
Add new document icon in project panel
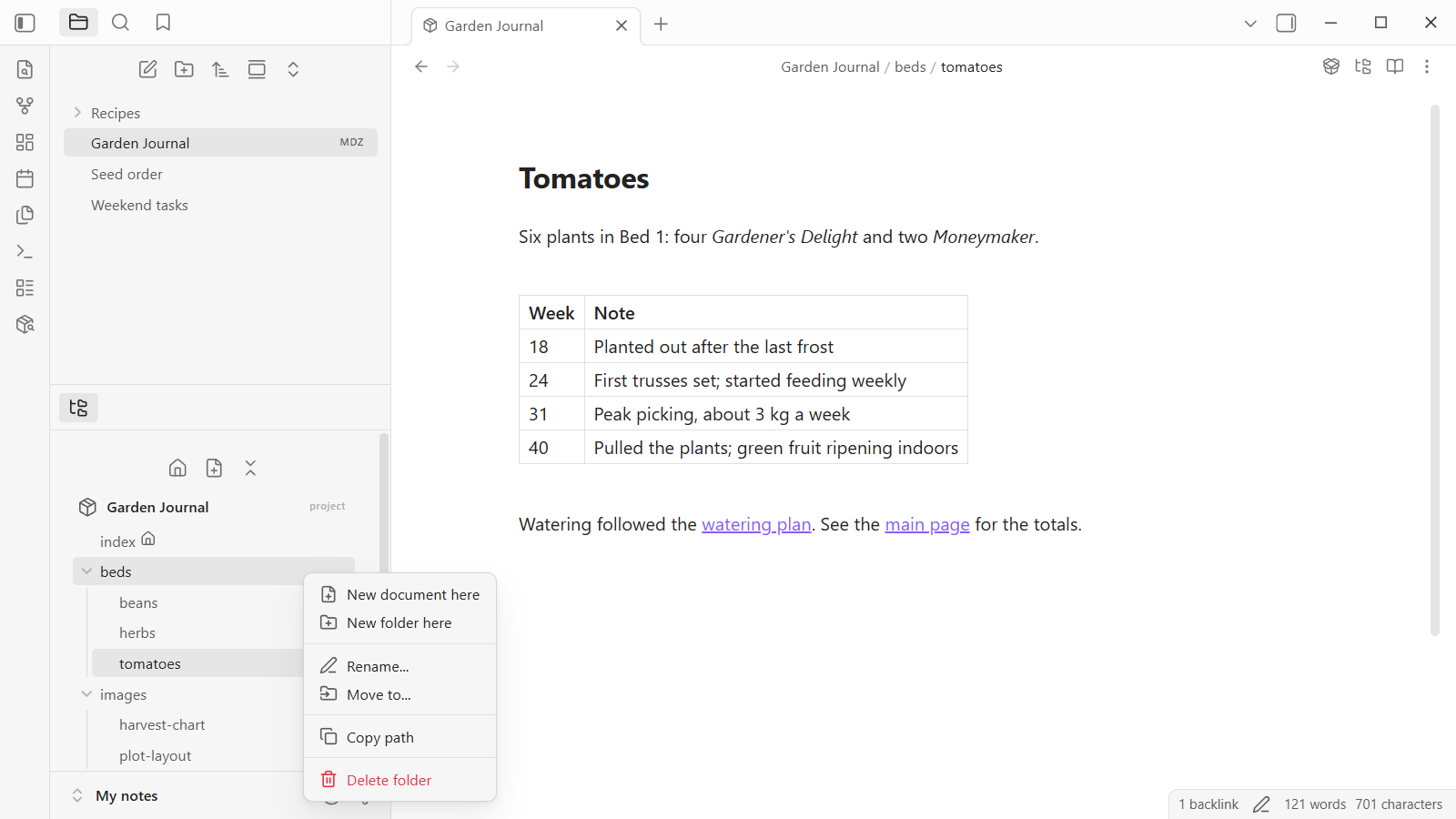pyautogui.click(x=214, y=468)
